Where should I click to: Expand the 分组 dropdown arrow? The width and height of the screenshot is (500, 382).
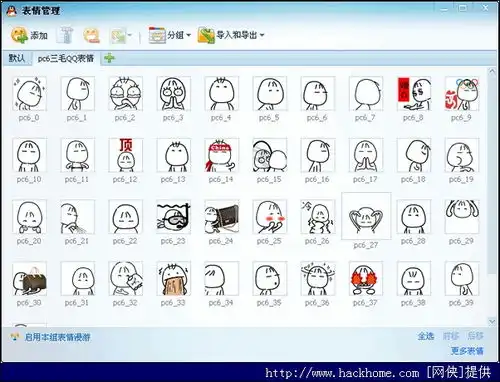[188, 35]
